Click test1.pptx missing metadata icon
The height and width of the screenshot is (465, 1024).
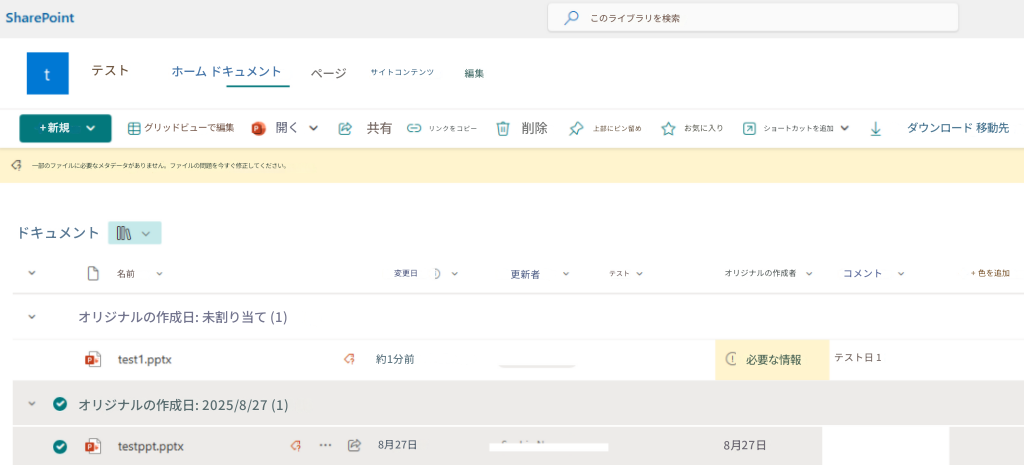pyautogui.click(x=349, y=359)
